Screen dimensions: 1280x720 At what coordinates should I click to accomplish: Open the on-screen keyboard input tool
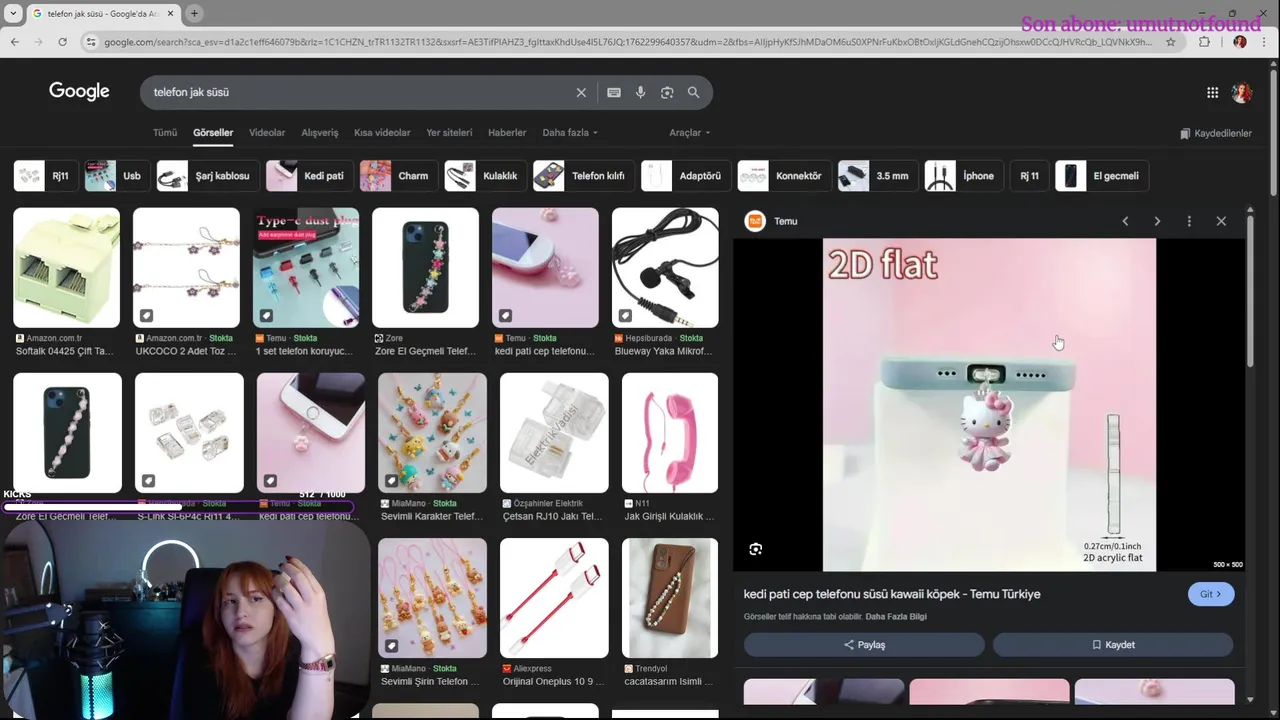614,92
